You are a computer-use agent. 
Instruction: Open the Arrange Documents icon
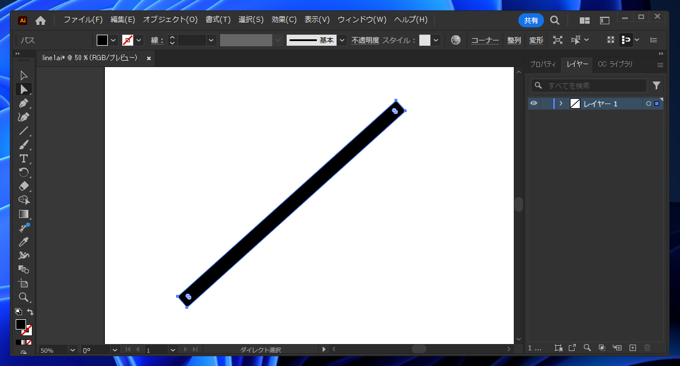point(585,20)
